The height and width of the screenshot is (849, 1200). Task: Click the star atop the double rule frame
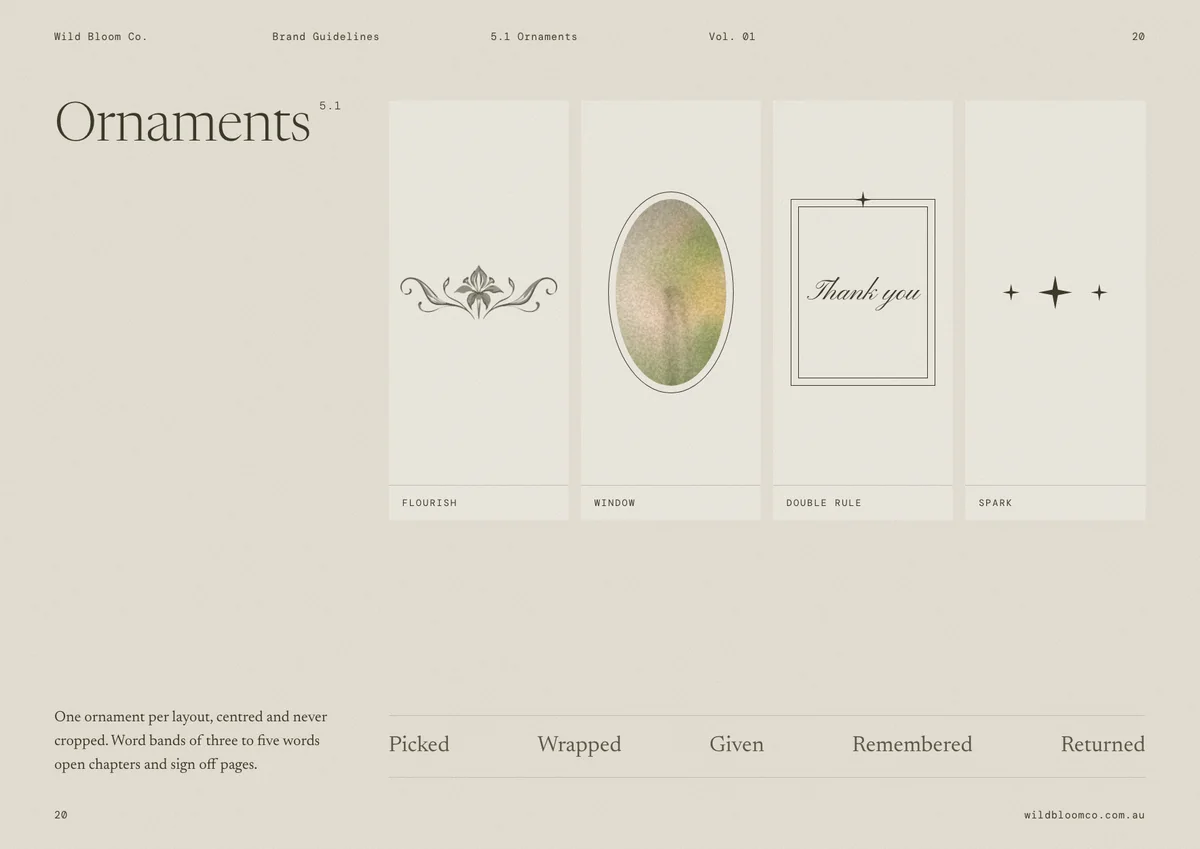pyautogui.click(x=863, y=199)
